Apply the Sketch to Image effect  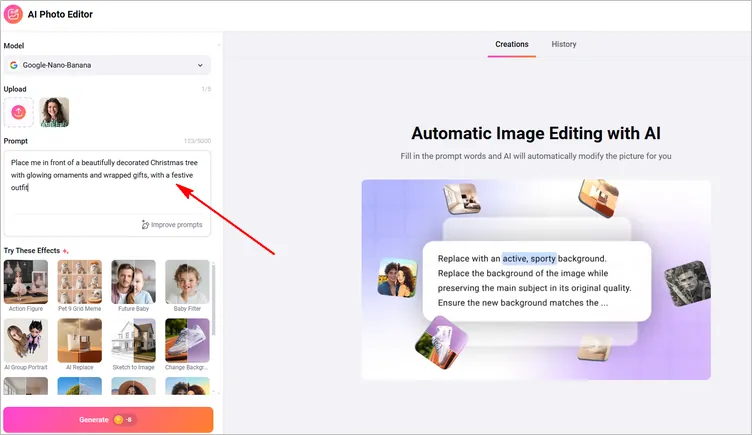tap(133, 340)
